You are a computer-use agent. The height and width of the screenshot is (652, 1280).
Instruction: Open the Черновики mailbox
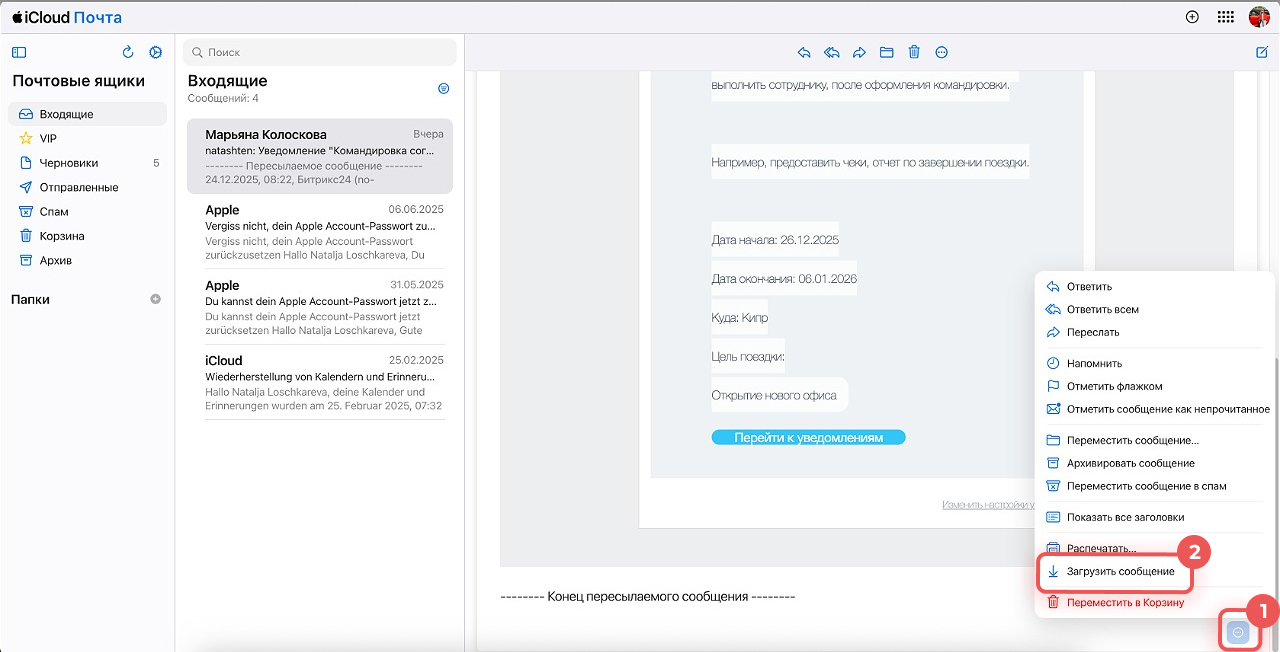coord(69,163)
